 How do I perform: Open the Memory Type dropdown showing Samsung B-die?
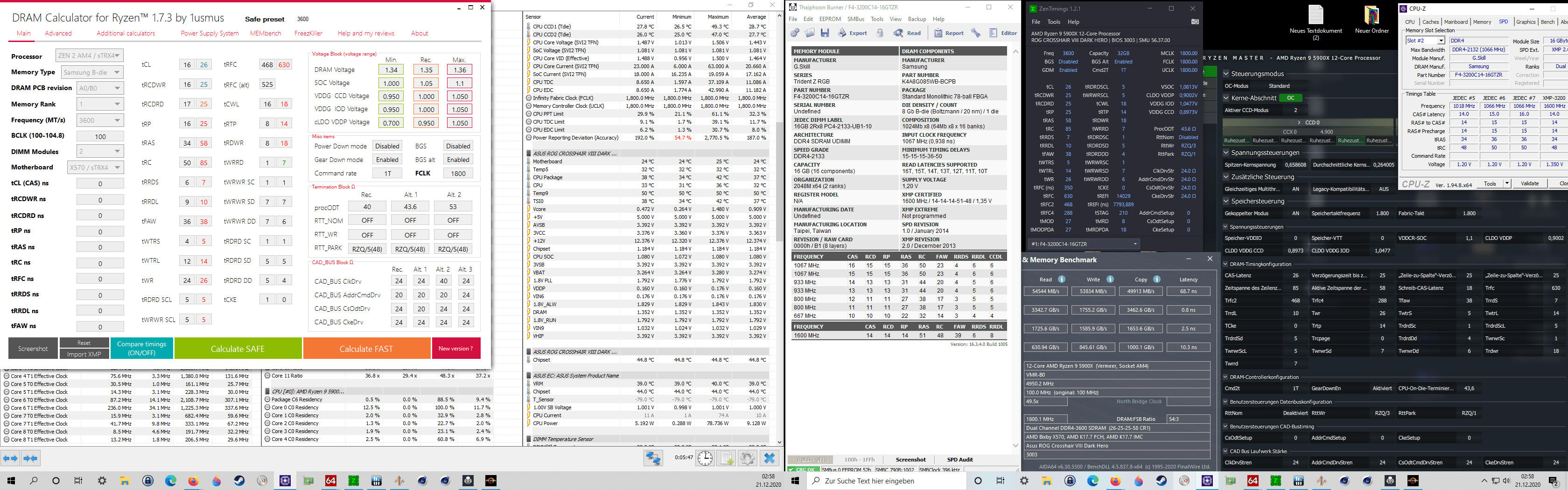click(92, 72)
